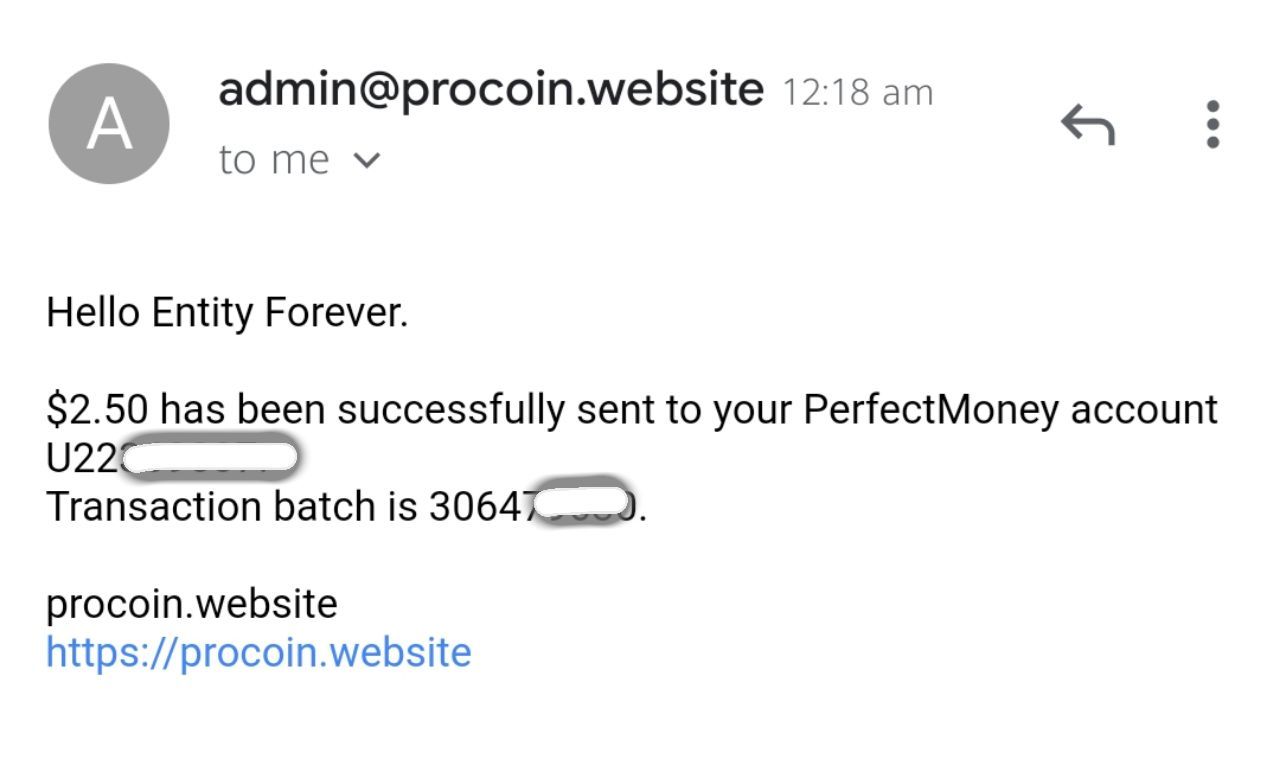This screenshot has height=779, width=1280.
Task: Click the word "PerfectMoney" in the body
Action: (x=930, y=410)
